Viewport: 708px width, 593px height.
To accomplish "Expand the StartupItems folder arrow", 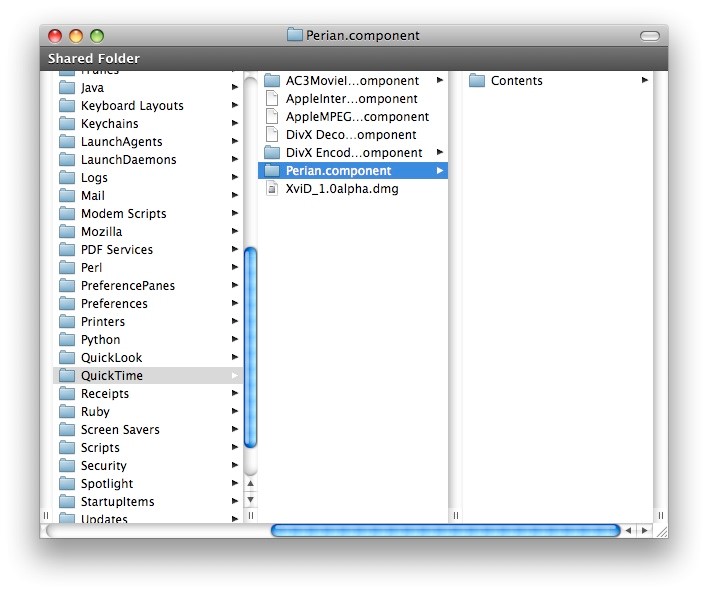I will coord(234,501).
